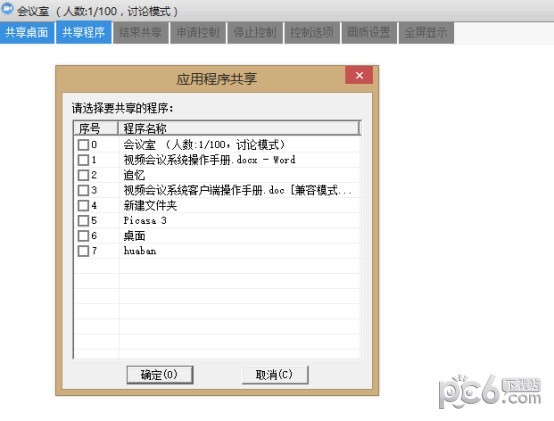Check the 桌面 checkbox in row 6
Image resolution: width=554 pixels, height=421 pixels.
click(83, 236)
